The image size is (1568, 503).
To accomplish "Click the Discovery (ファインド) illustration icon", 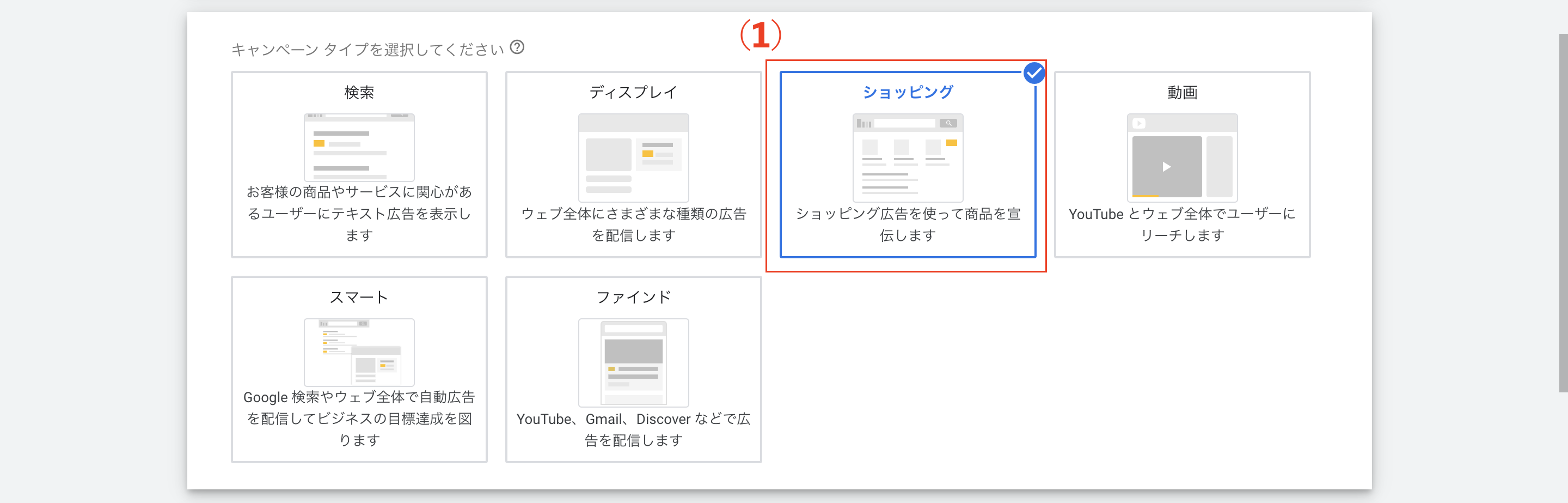I will click(x=633, y=362).
